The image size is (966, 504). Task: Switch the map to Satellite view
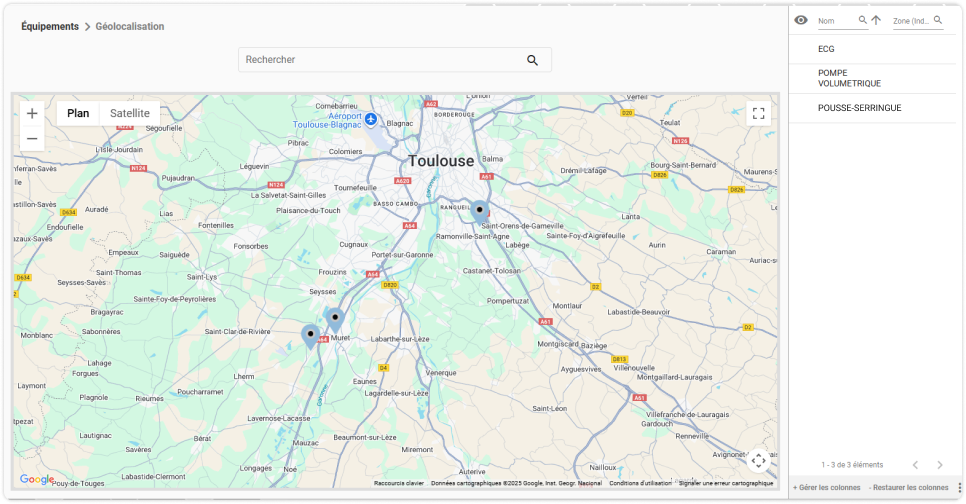130,113
